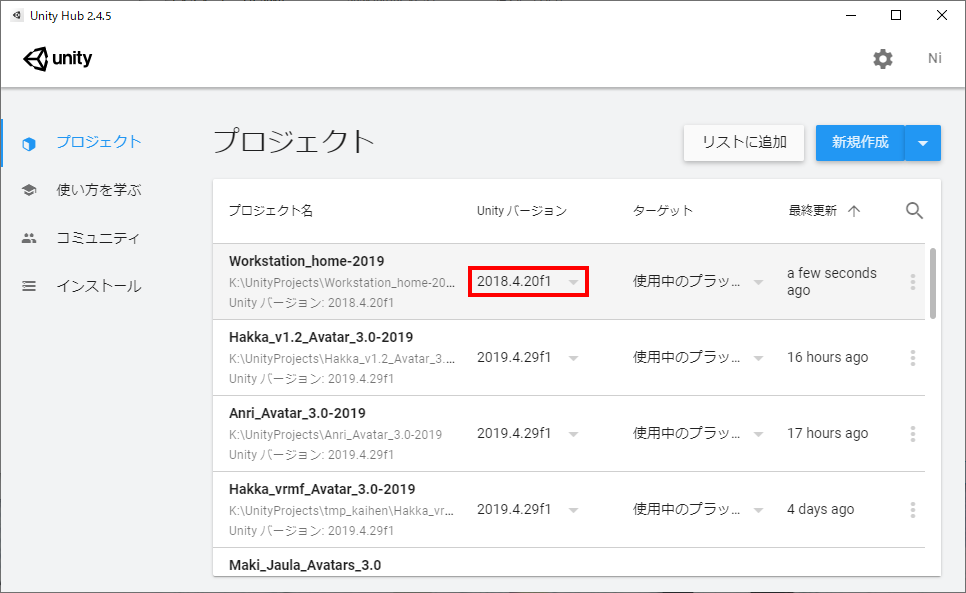The width and height of the screenshot is (966, 593).
Task: Click the リストに追加 button
Action: click(x=743, y=143)
